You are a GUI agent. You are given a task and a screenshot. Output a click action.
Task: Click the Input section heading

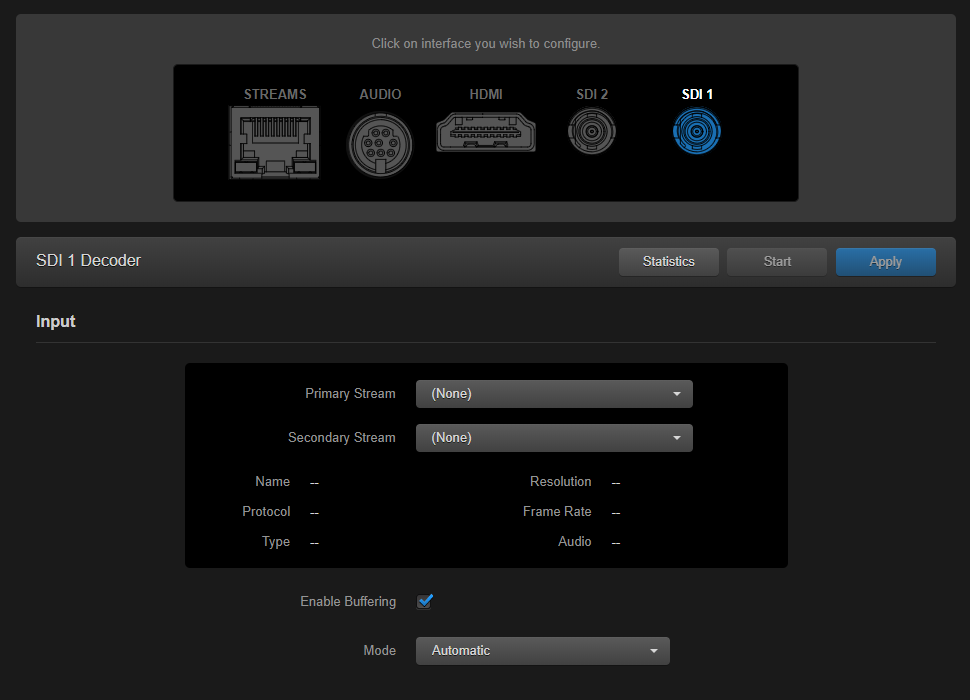pyautogui.click(x=55, y=321)
